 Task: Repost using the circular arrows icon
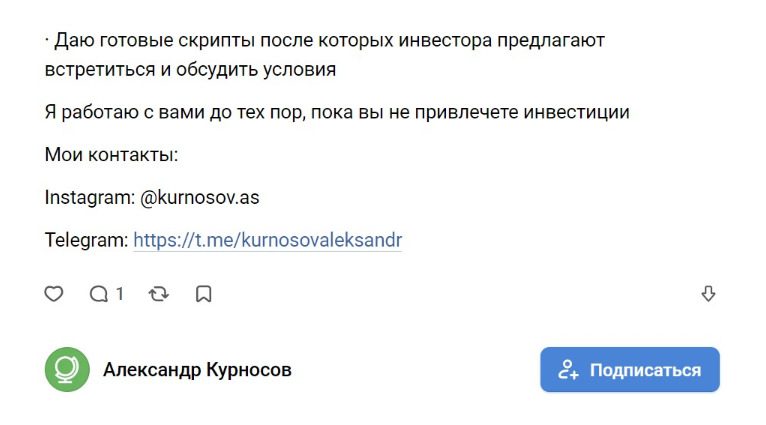(x=158, y=294)
